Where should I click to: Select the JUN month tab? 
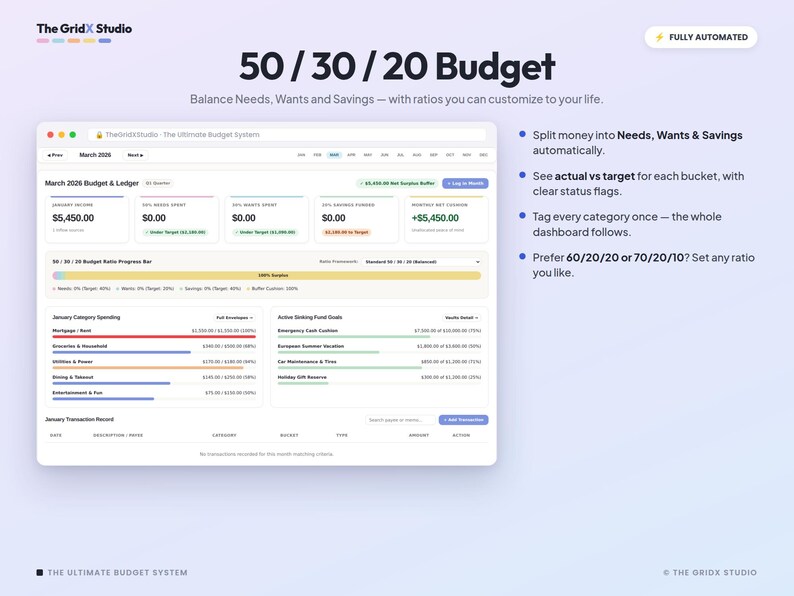tap(384, 155)
